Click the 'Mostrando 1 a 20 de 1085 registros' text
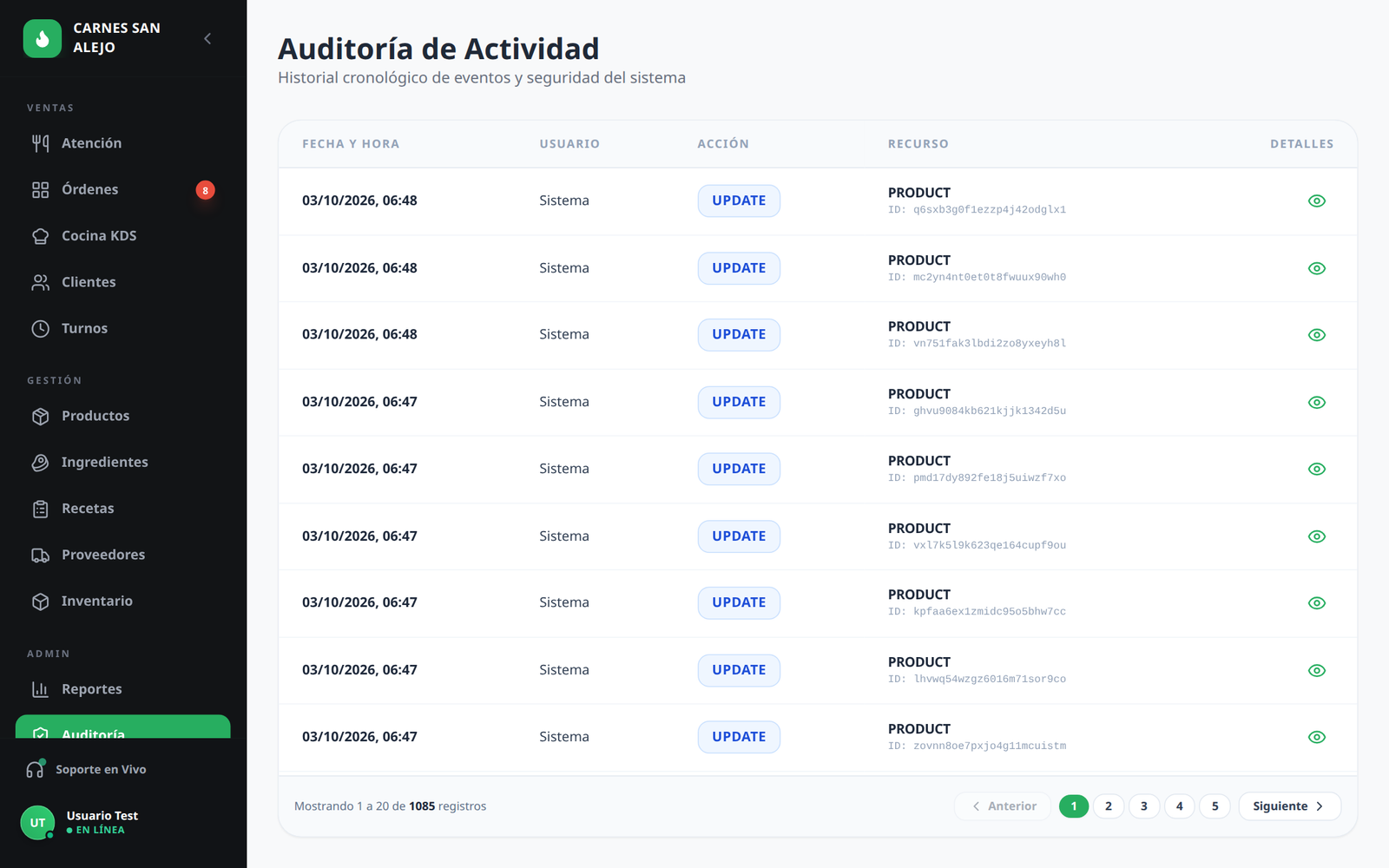The image size is (1389, 868). pos(390,806)
